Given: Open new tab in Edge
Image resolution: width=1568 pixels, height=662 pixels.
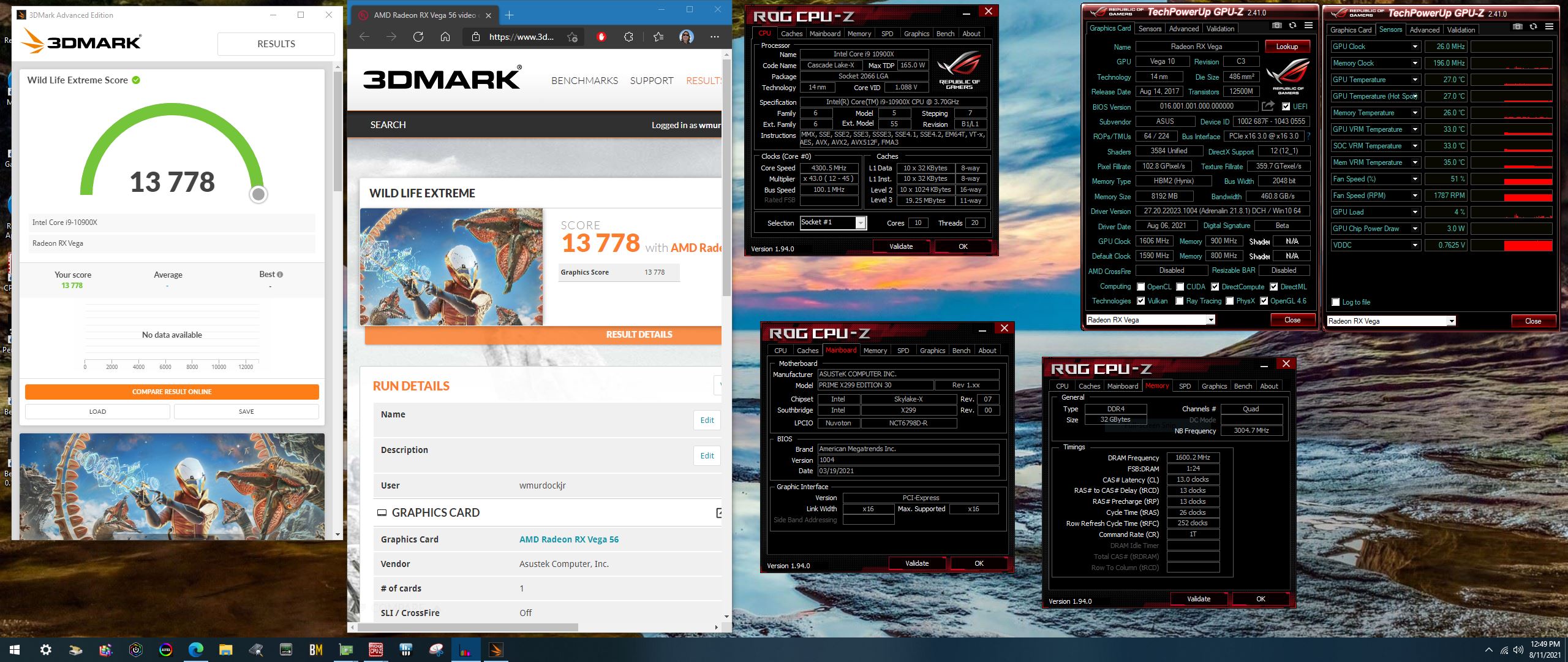Looking at the screenshot, I should 510,15.
